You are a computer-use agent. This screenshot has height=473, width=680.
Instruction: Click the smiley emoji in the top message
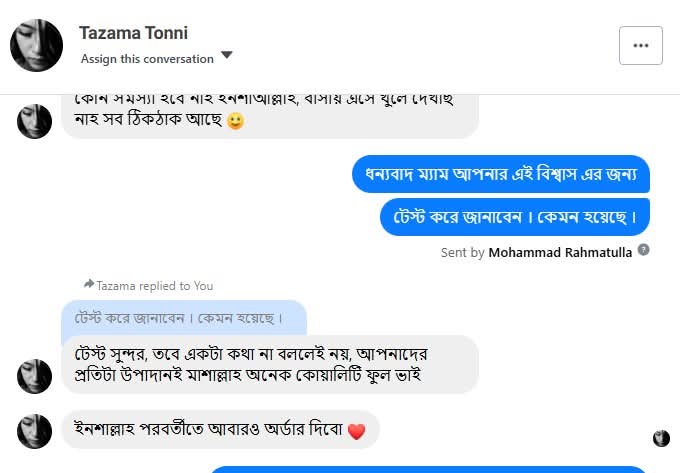(236, 121)
